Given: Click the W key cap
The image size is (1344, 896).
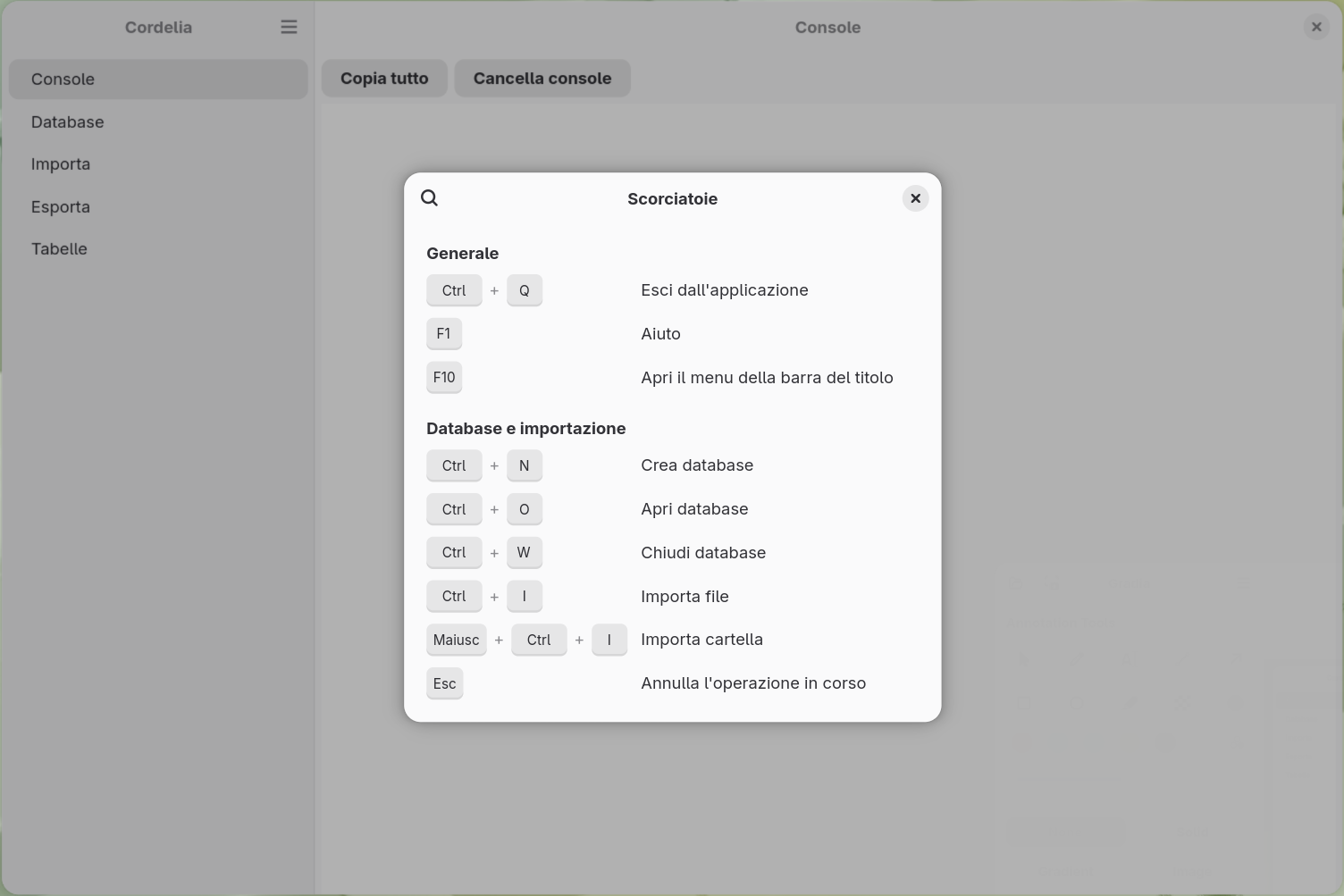Looking at the screenshot, I should pos(525,552).
